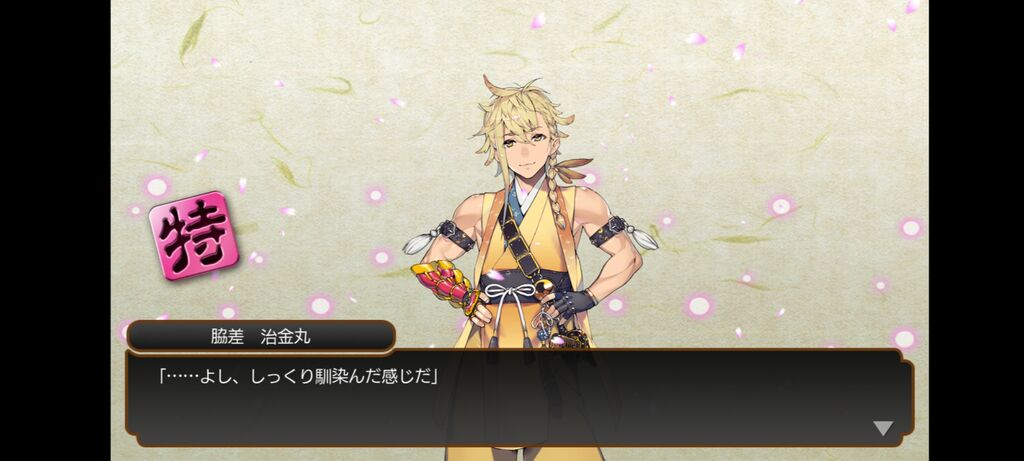Click the dark obi sash belt
This screenshot has width=1024, height=461.
tap(522, 282)
